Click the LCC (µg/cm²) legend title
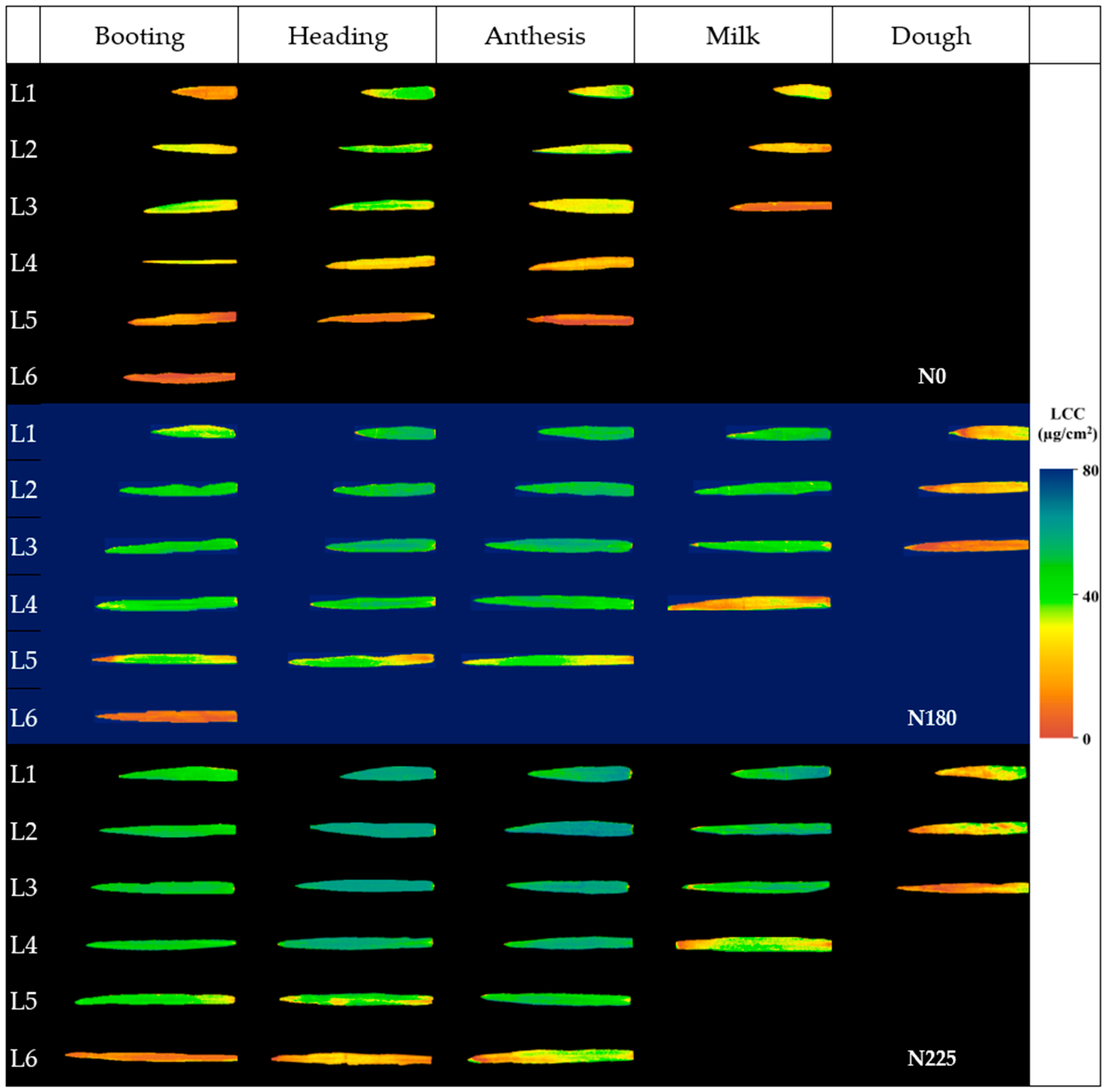 click(1067, 424)
